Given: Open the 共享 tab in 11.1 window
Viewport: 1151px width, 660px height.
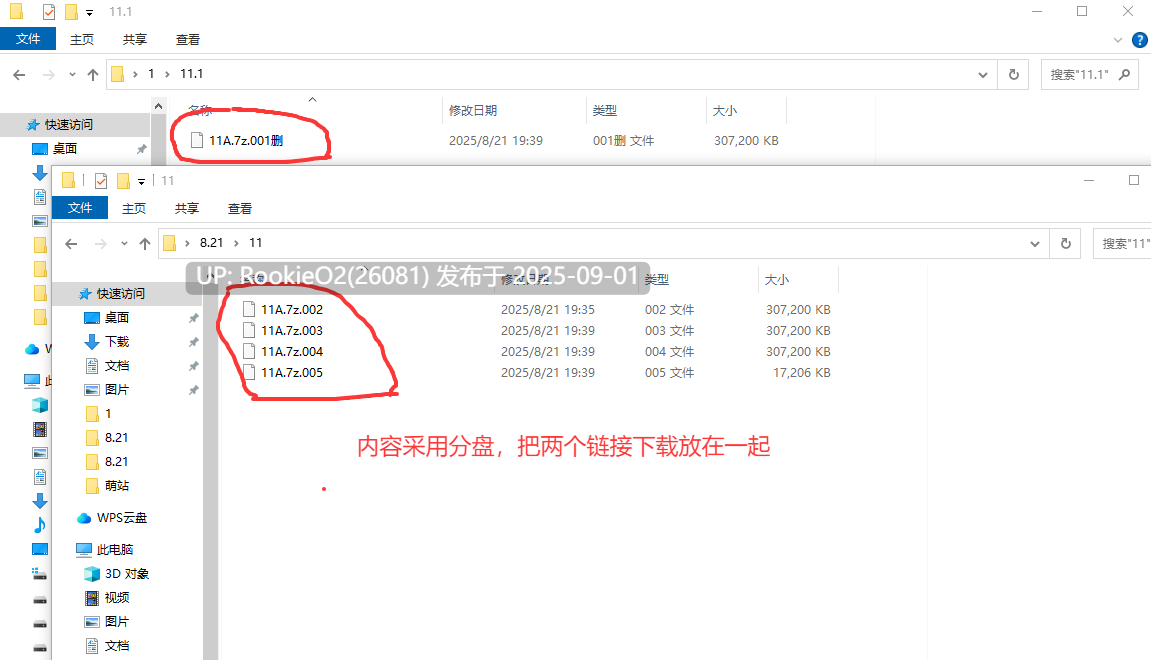Looking at the screenshot, I should coord(134,40).
